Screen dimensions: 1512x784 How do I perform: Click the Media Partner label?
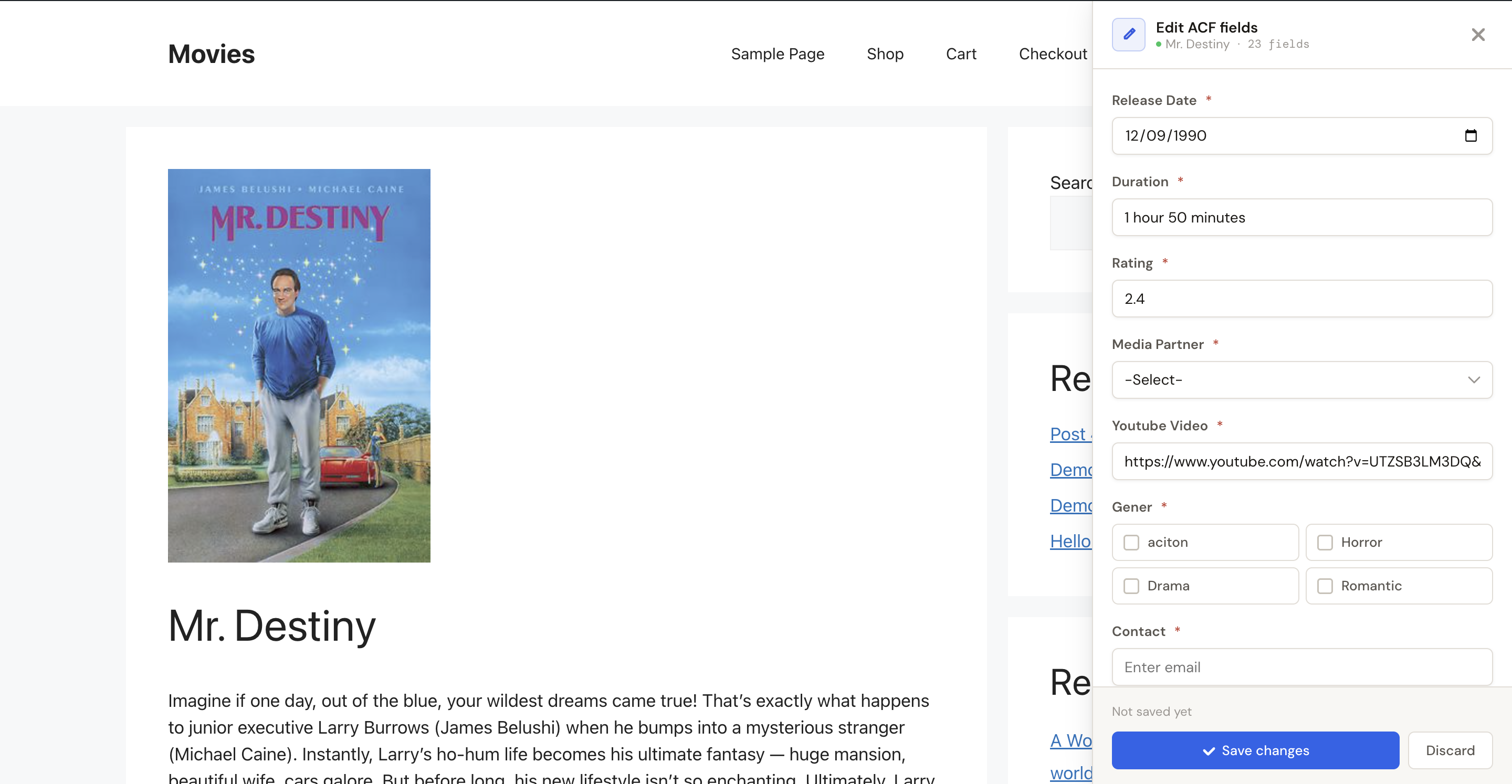click(1158, 344)
